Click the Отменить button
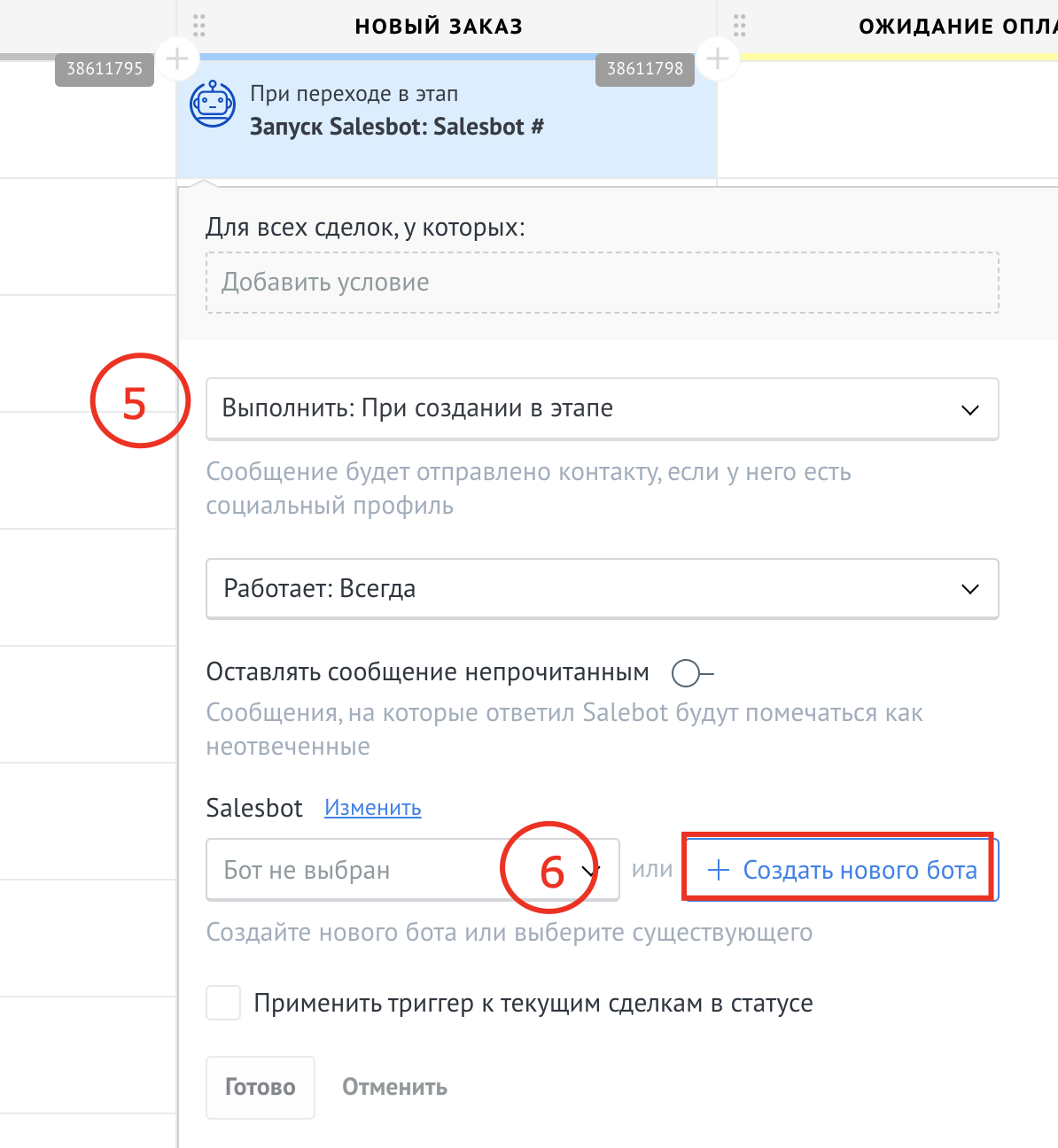 pos(394,1087)
